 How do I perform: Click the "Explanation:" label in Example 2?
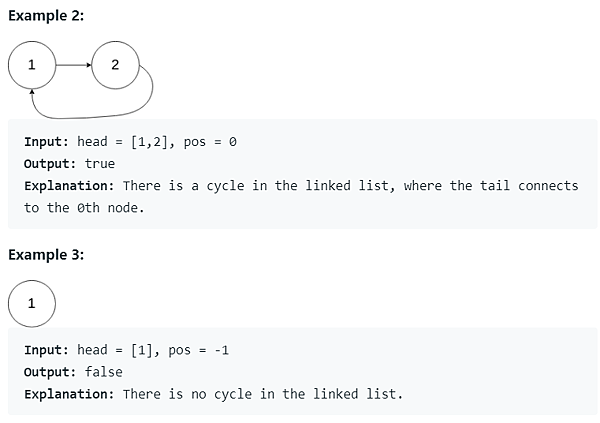(x=69, y=186)
